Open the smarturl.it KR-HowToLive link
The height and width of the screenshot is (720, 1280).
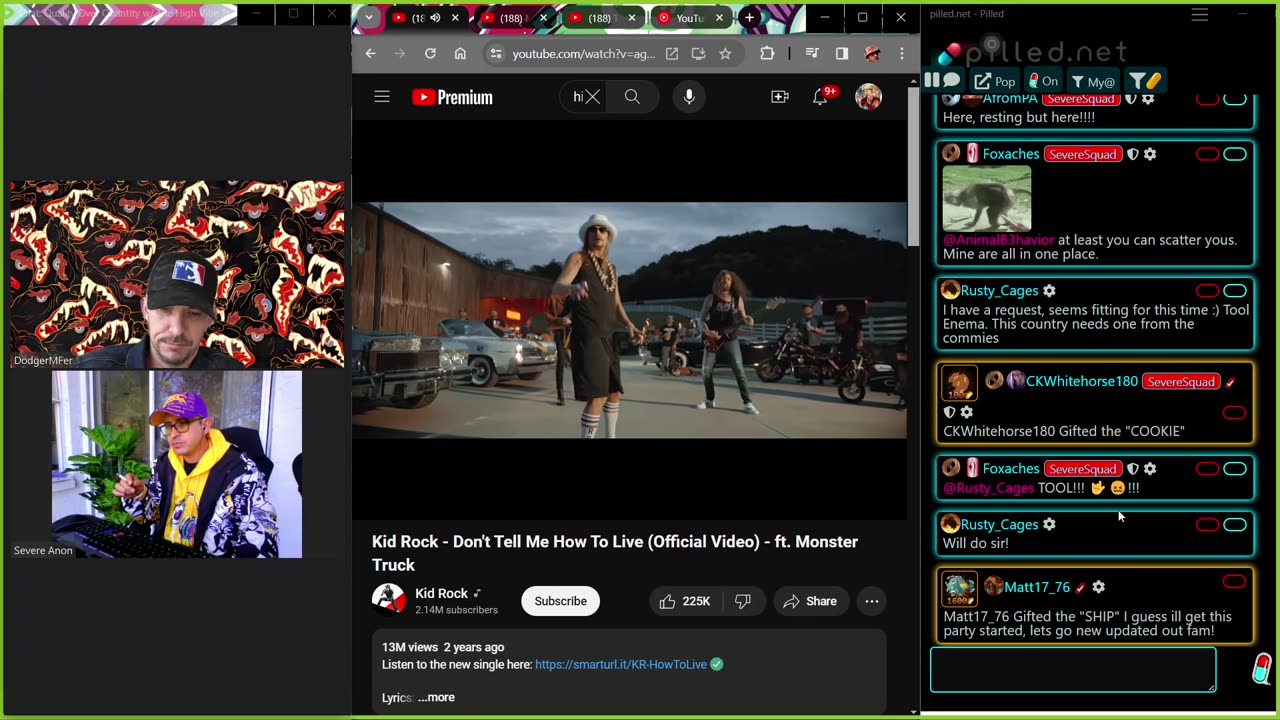click(621, 665)
